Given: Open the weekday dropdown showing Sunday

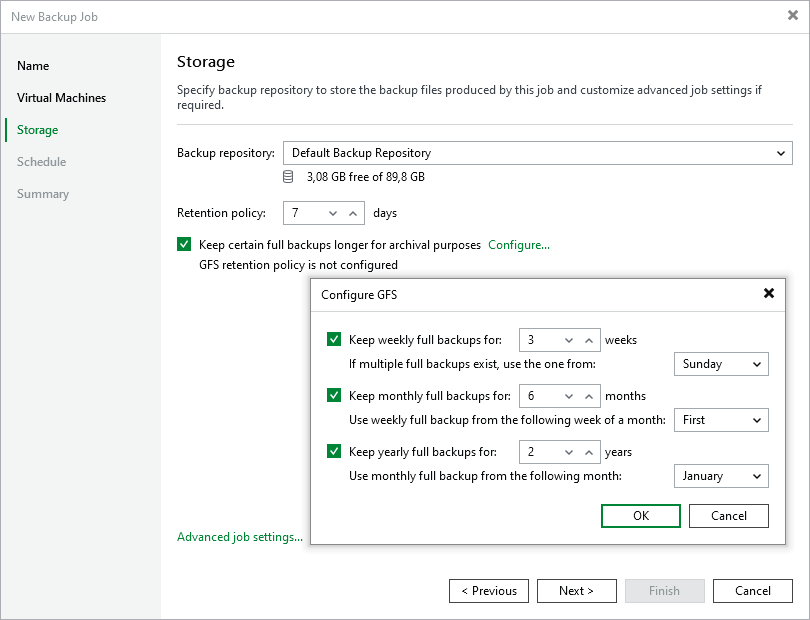Looking at the screenshot, I should click(721, 364).
